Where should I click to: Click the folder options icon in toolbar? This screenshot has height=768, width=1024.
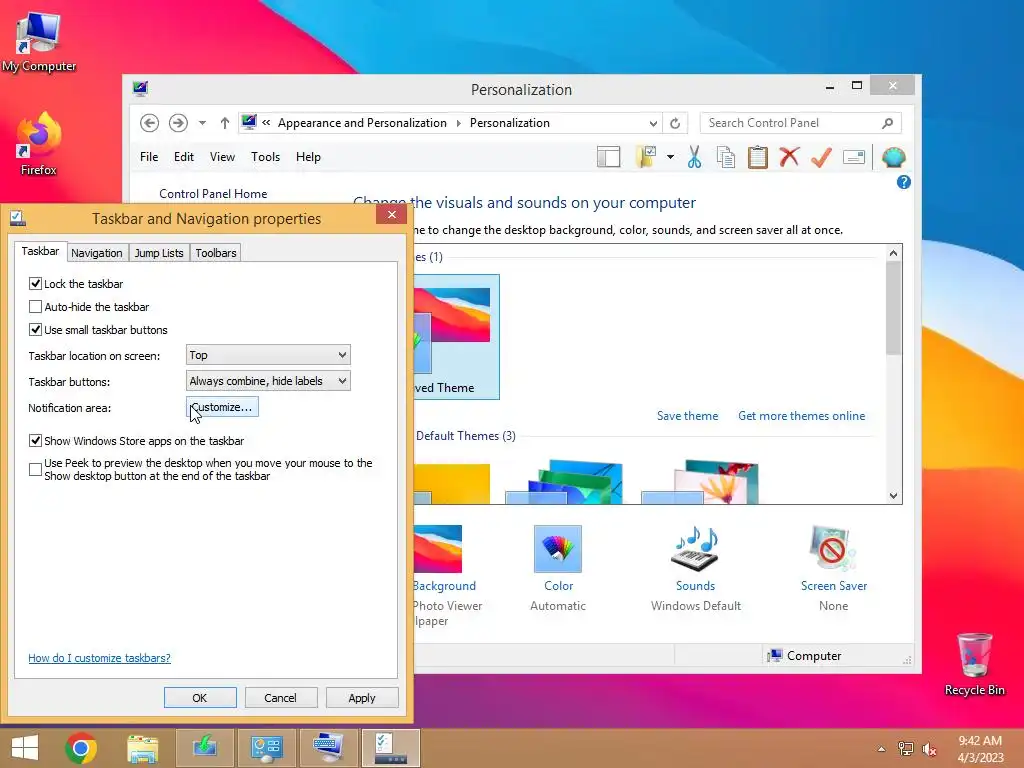point(645,157)
